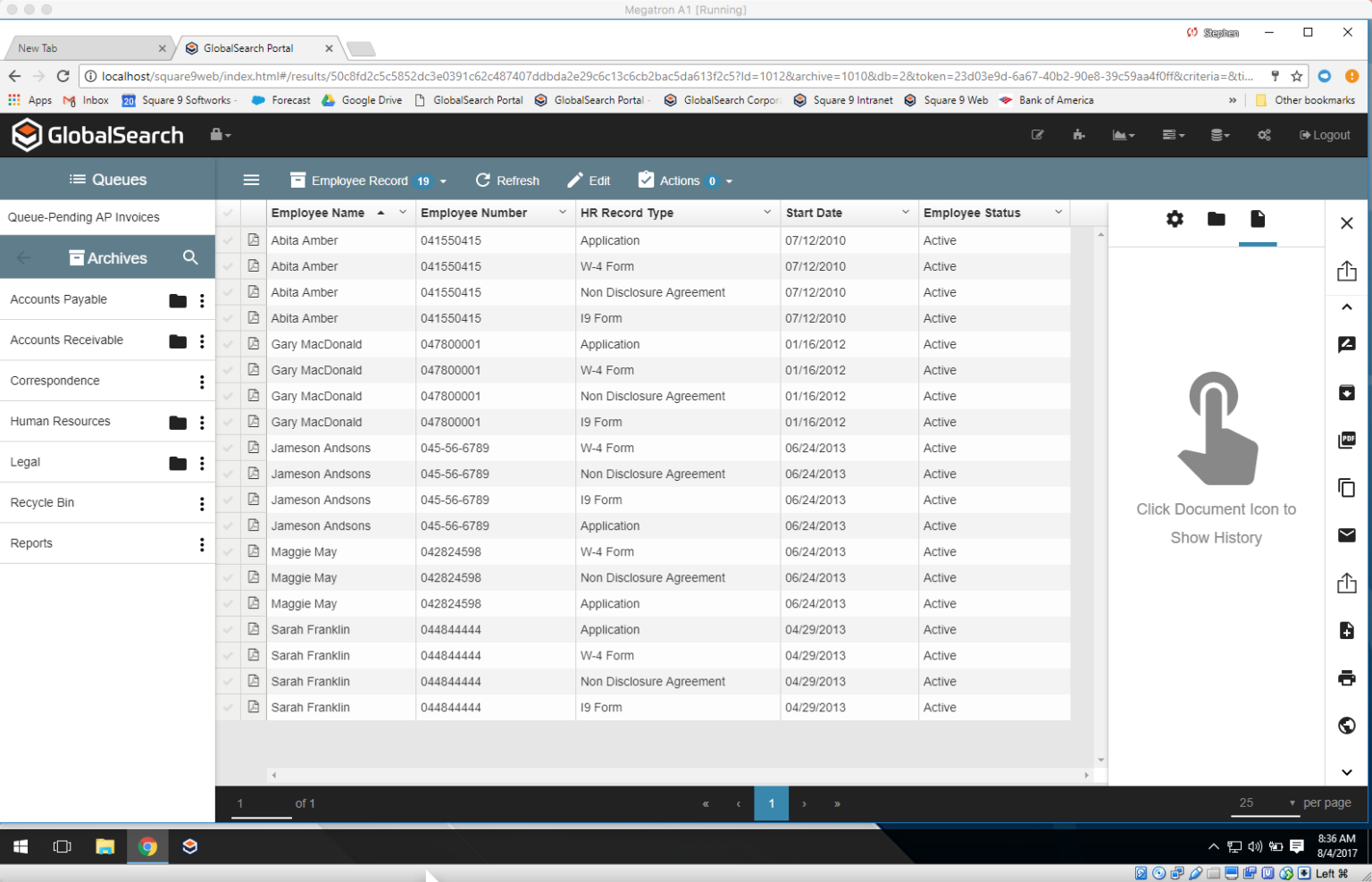Switch to the folder tab in side panel
The width and height of the screenshot is (1372, 882).
click(x=1216, y=219)
